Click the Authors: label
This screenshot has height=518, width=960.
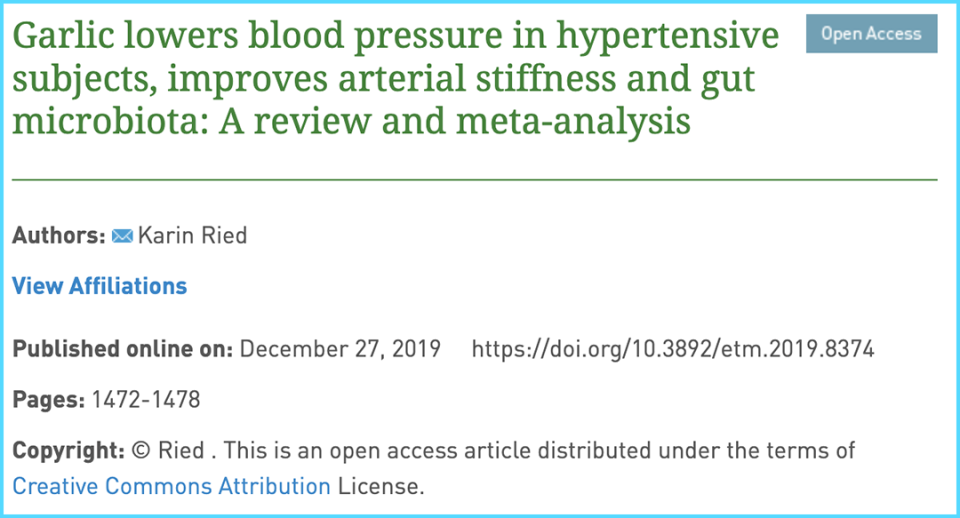click(x=59, y=235)
